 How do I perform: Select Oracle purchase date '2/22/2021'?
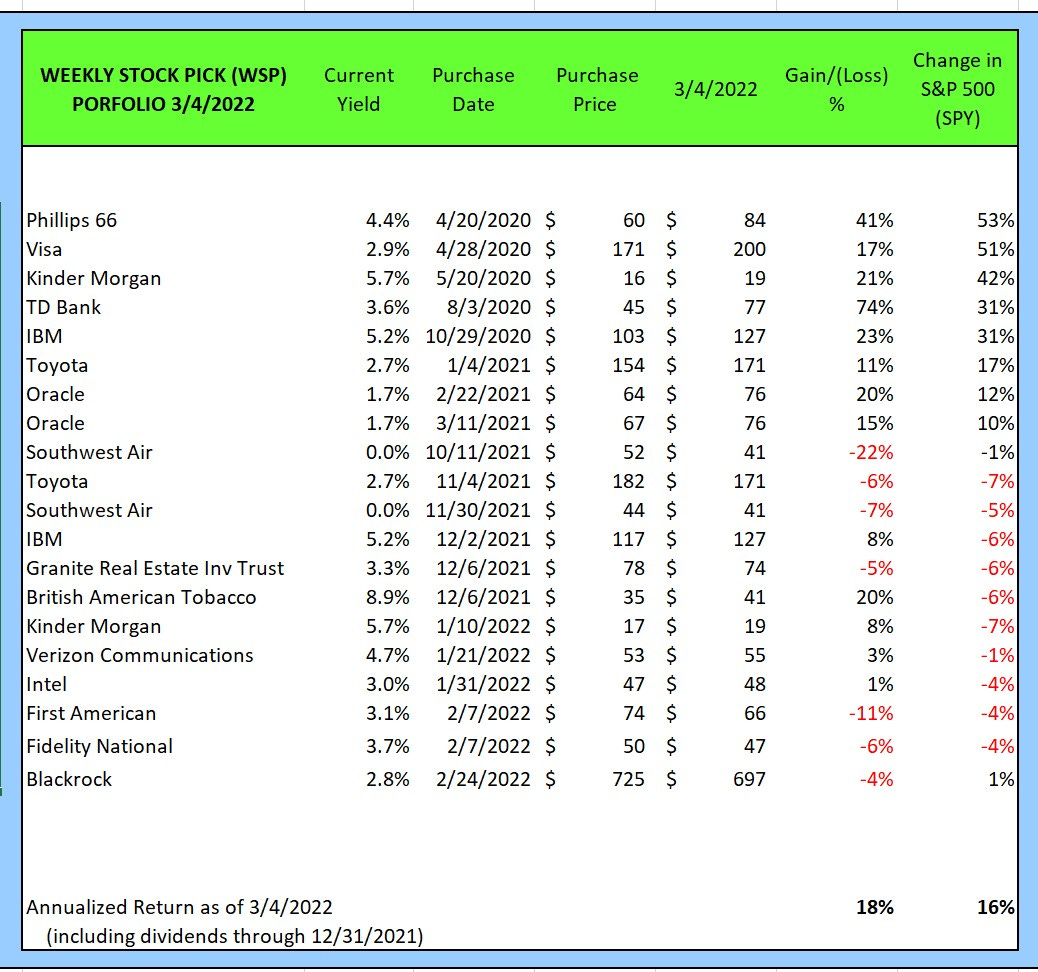[x=483, y=394]
